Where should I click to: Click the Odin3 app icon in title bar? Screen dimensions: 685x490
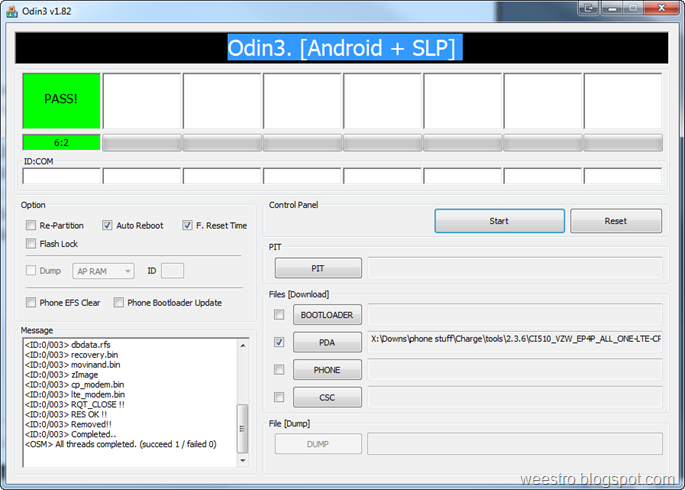(12, 11)
